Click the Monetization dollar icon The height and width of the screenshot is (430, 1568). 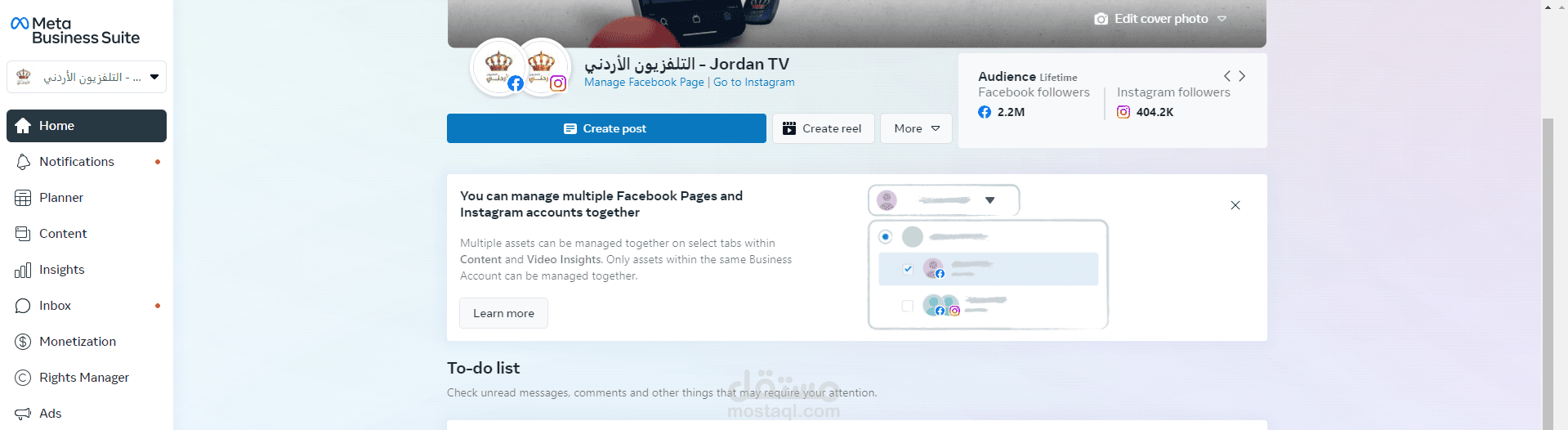pyautogui.click(x=23, y=342)
